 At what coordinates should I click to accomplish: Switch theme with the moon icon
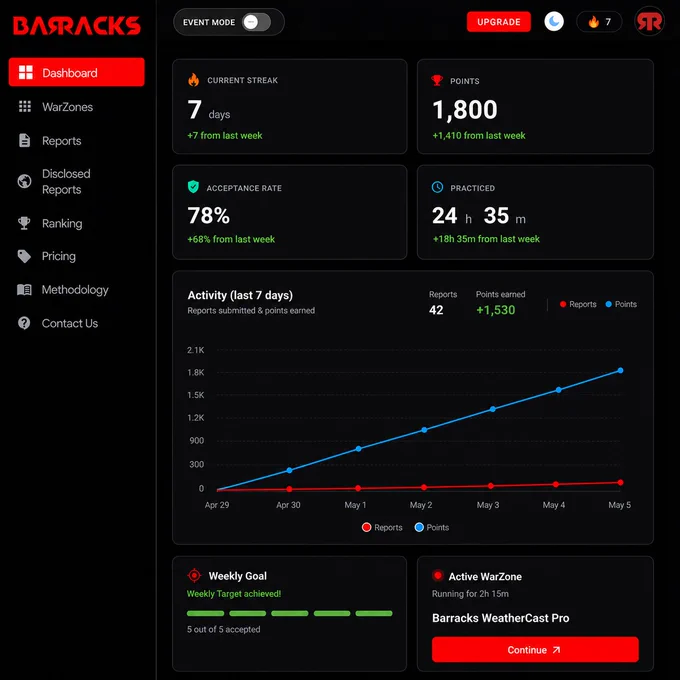554,22
